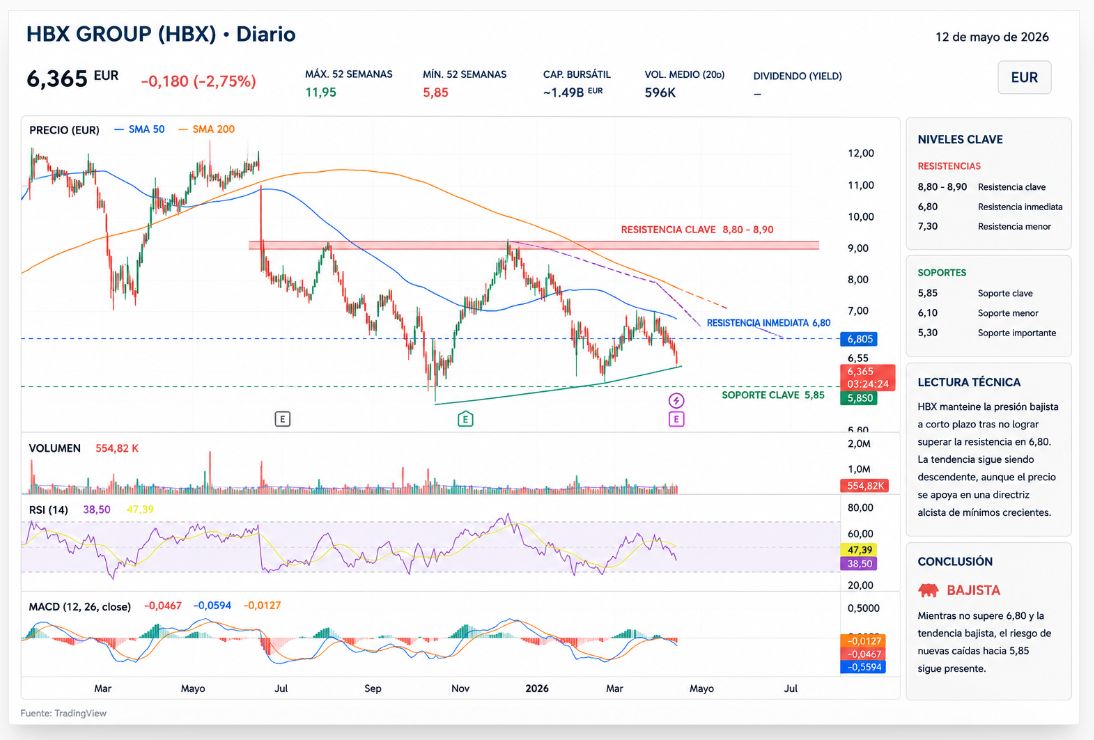Click the 80,00 RSI axis label

pyautogui.click(x=860, y=508)
